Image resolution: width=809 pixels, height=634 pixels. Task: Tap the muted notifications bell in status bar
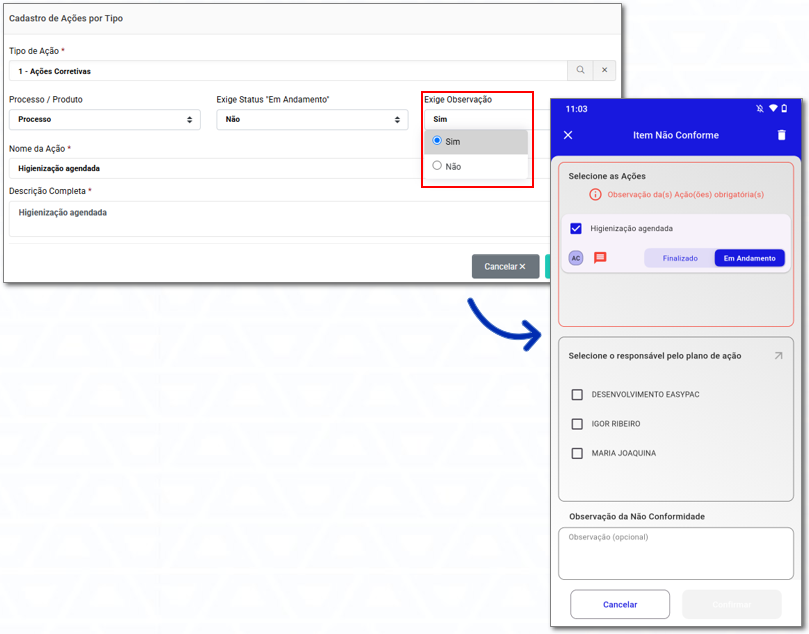[x=759, y=108]
